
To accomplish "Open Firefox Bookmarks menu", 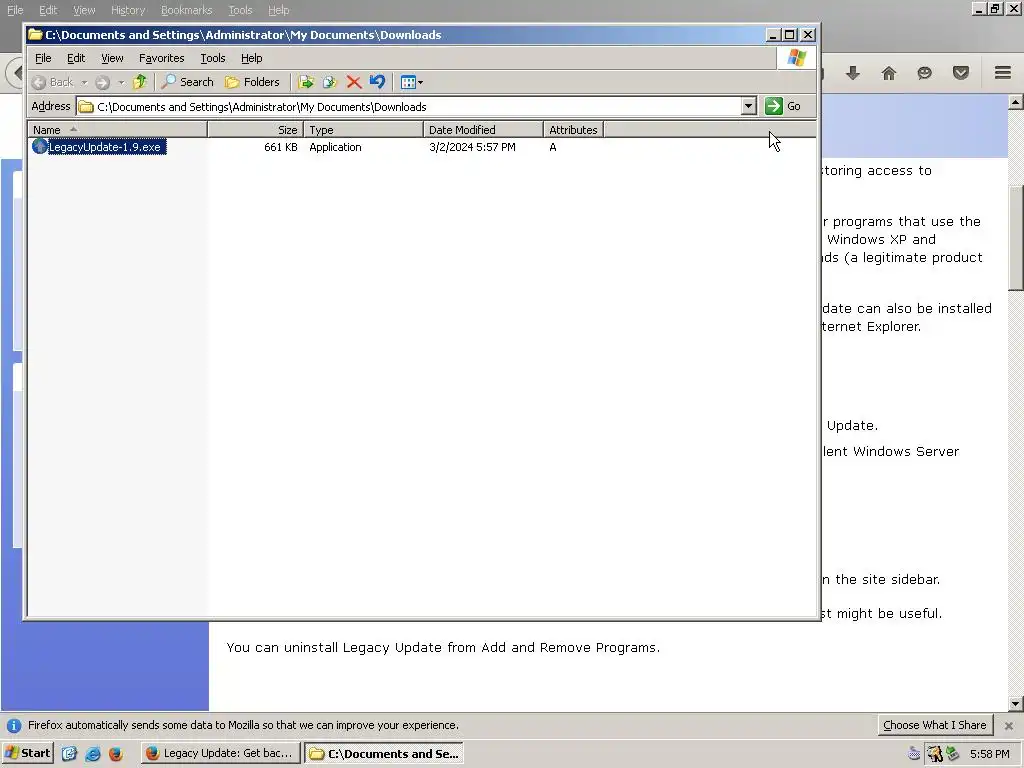I will [187, 10].
